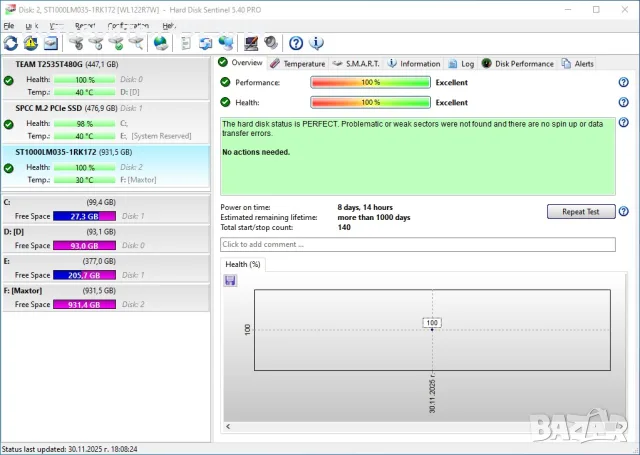Image resolution: width=640 pixels, height=455 pixels.
Task: Open the monitor-with-pen configuration toolbar icon
Action: [x=251, y=43]
